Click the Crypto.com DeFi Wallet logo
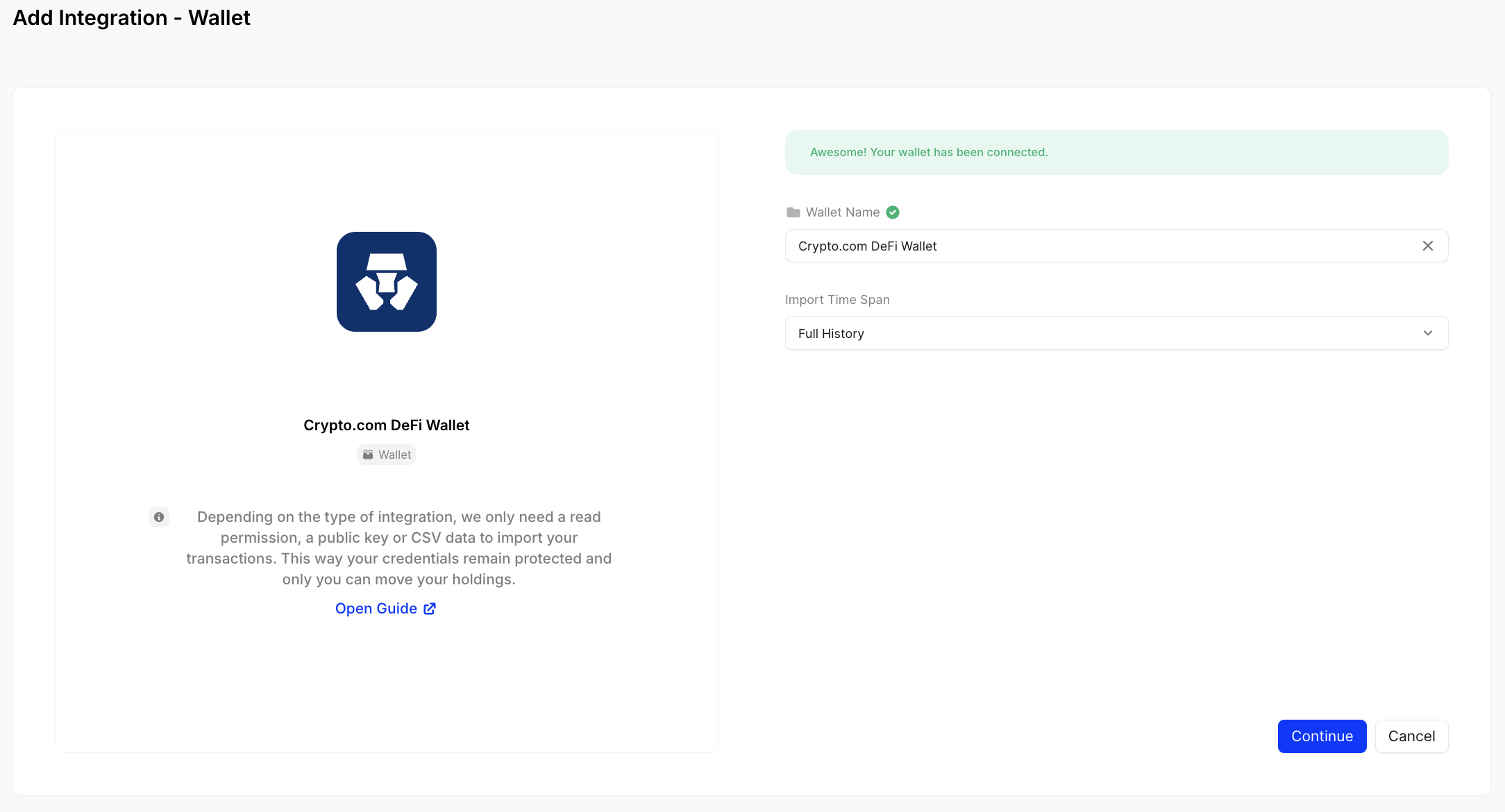The height and width of the screenshot is (812, 1505). [387, 282]
